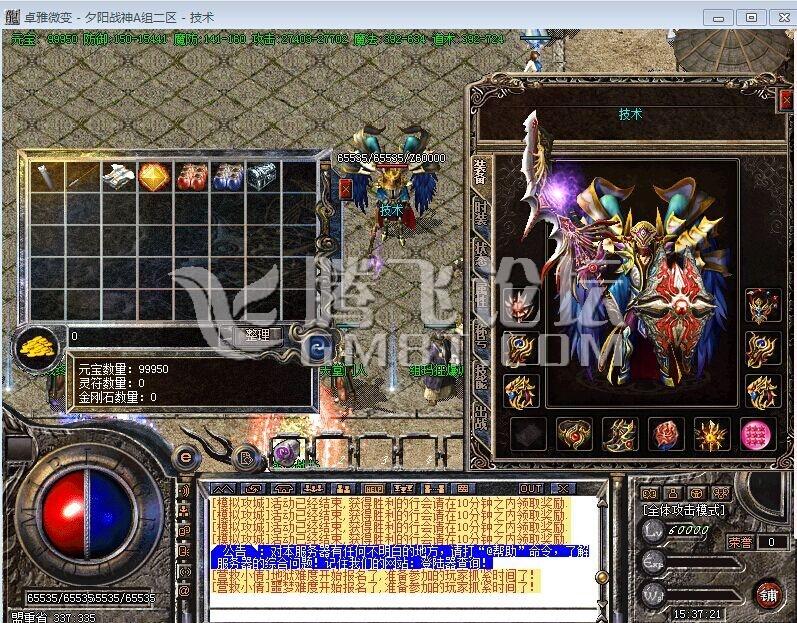Select the silver treasure chest in the bag
This screenshot has height=623, width=797.
click(262, 177)
